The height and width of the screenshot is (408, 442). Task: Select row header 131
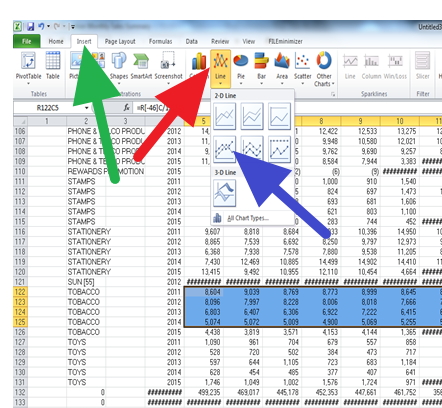point(20,382)
